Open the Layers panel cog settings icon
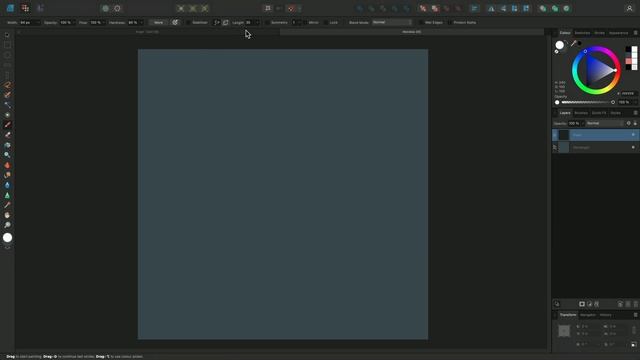Image resolution: width=640 pixels, height=360 pixels. (x=629, y=123)
